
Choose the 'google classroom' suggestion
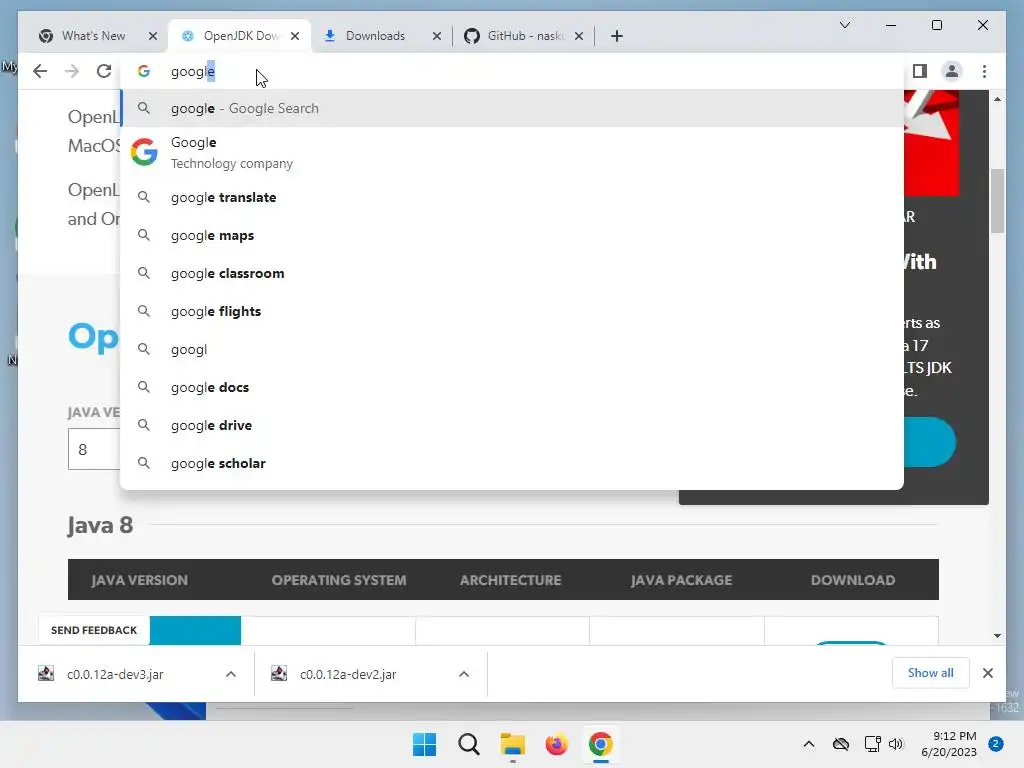coord(512,273)
